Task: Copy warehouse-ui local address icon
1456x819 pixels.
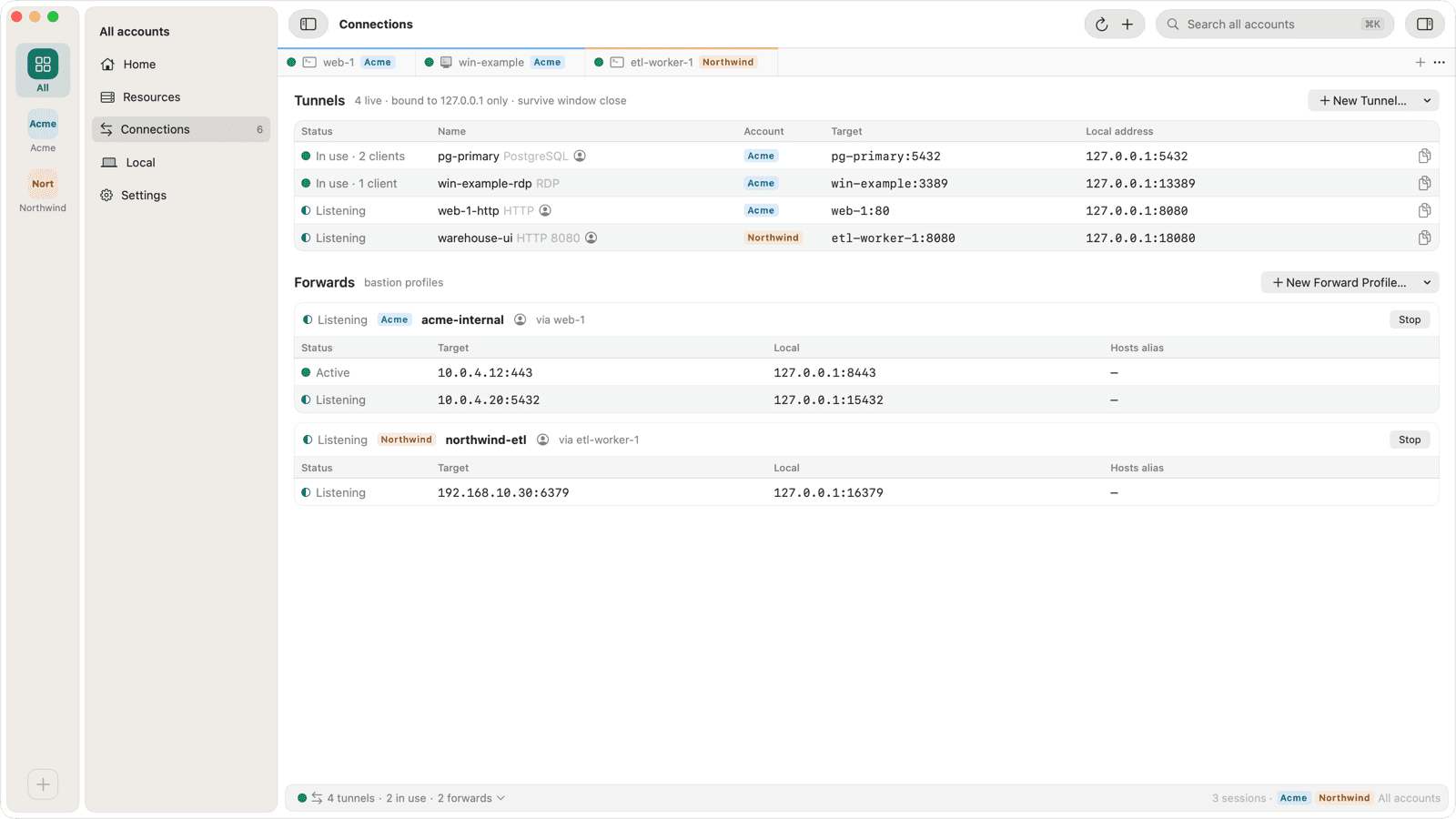Action: coord(1424,238)
